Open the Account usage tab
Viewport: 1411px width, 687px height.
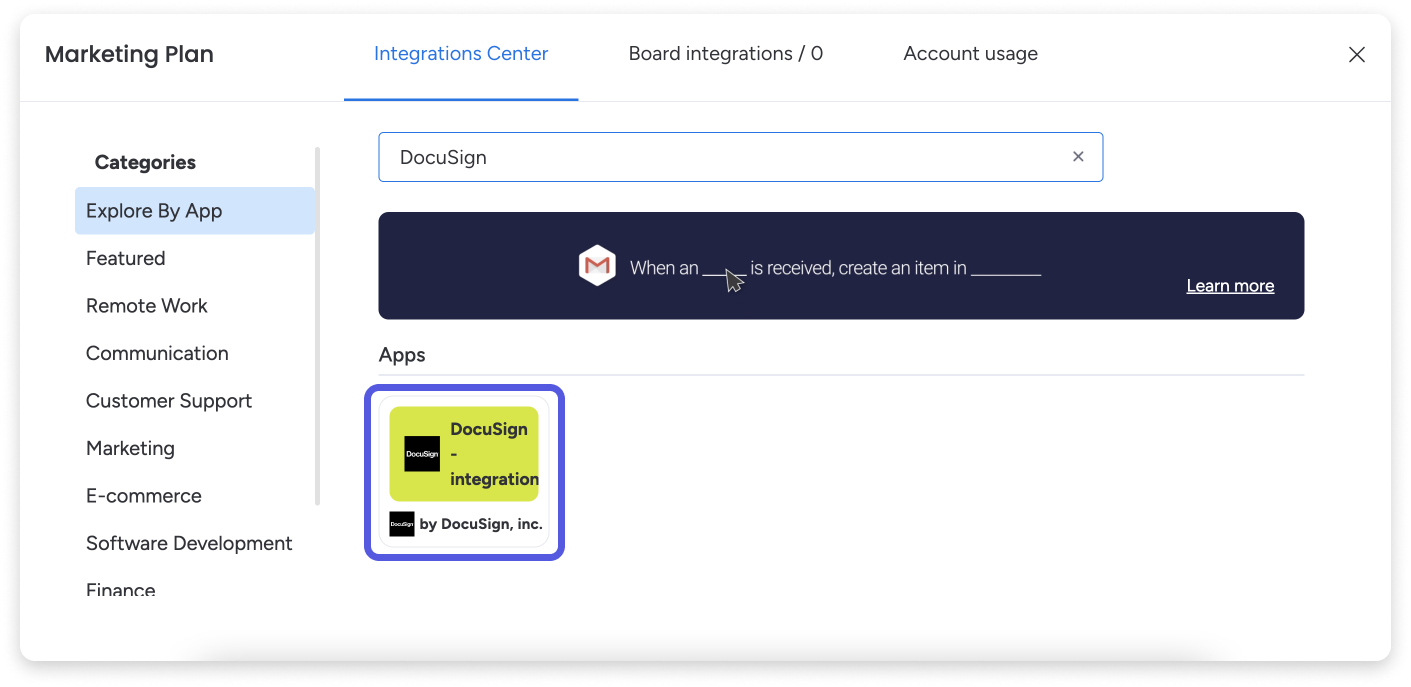click(970, 53)
